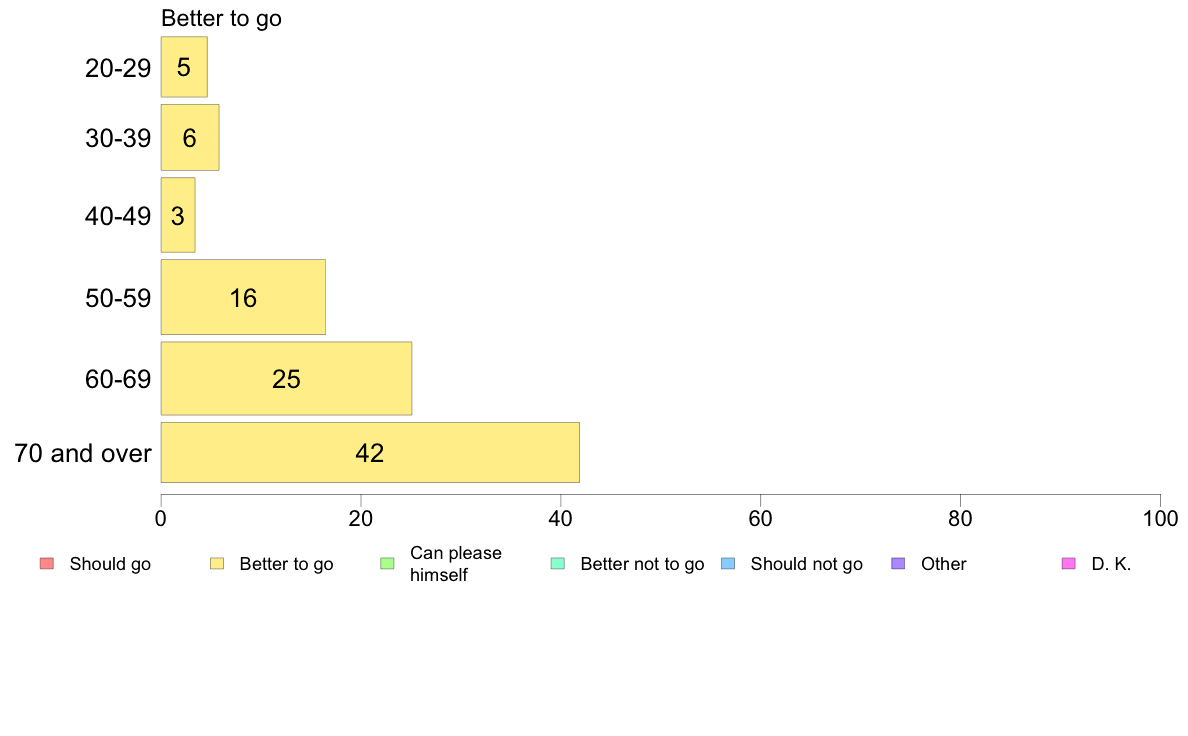
Task: Click the 40 tick on the axis
Action: [561, 518]
